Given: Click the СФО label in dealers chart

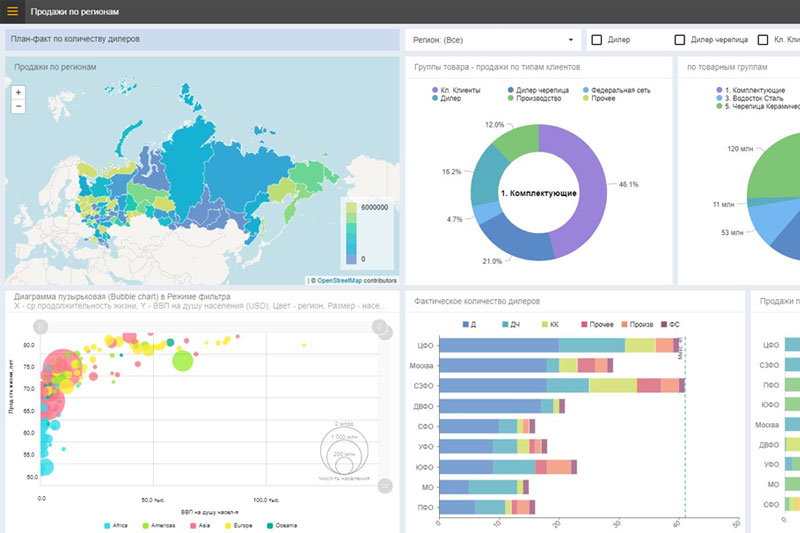Looking at the screenshot, I should click(426, 426).
